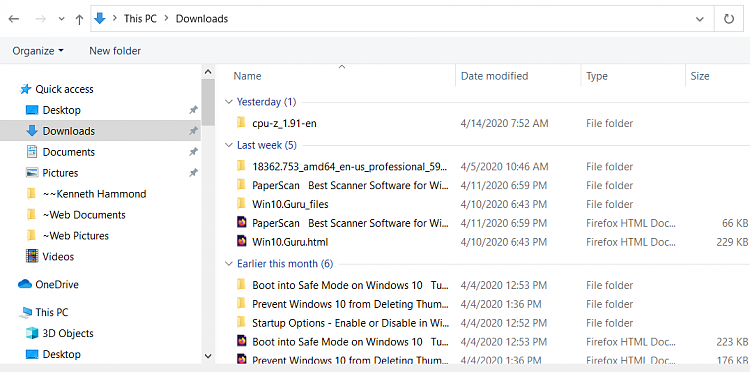Click the pin icon next to Documents
750x372 pixels.
[x=193, y=152]
